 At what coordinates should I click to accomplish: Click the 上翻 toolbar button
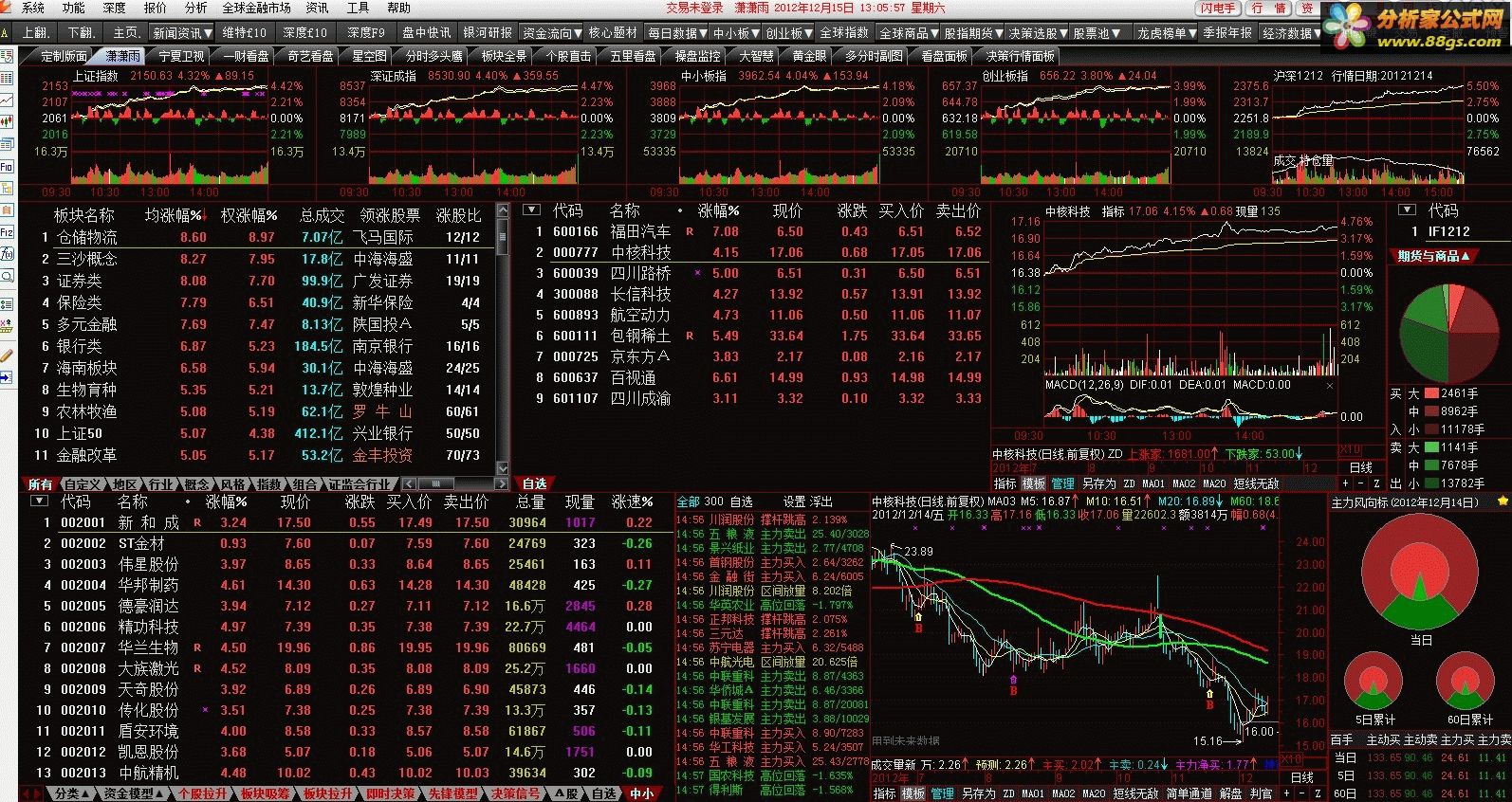pos(36,33)
